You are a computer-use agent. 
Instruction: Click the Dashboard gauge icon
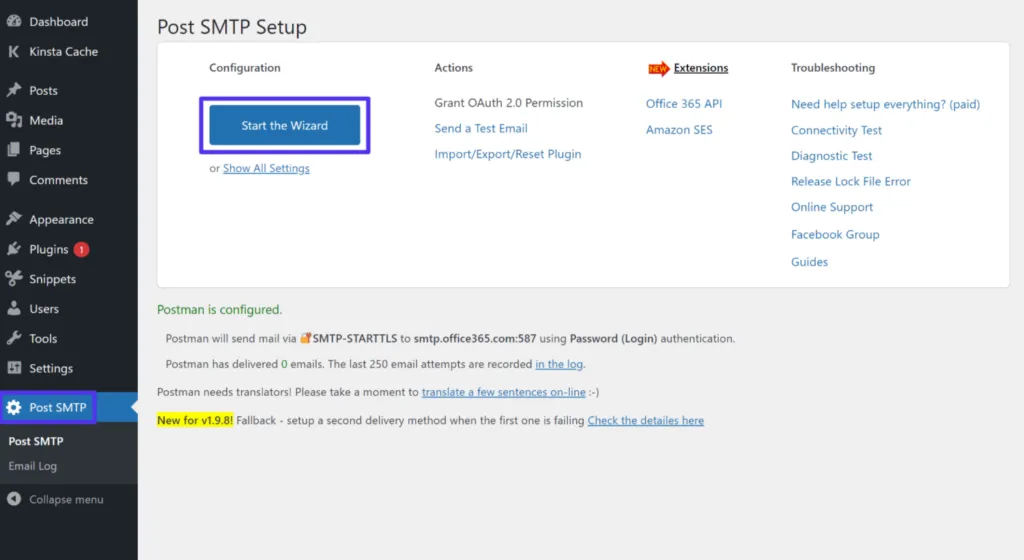click(x=14, y=21)
